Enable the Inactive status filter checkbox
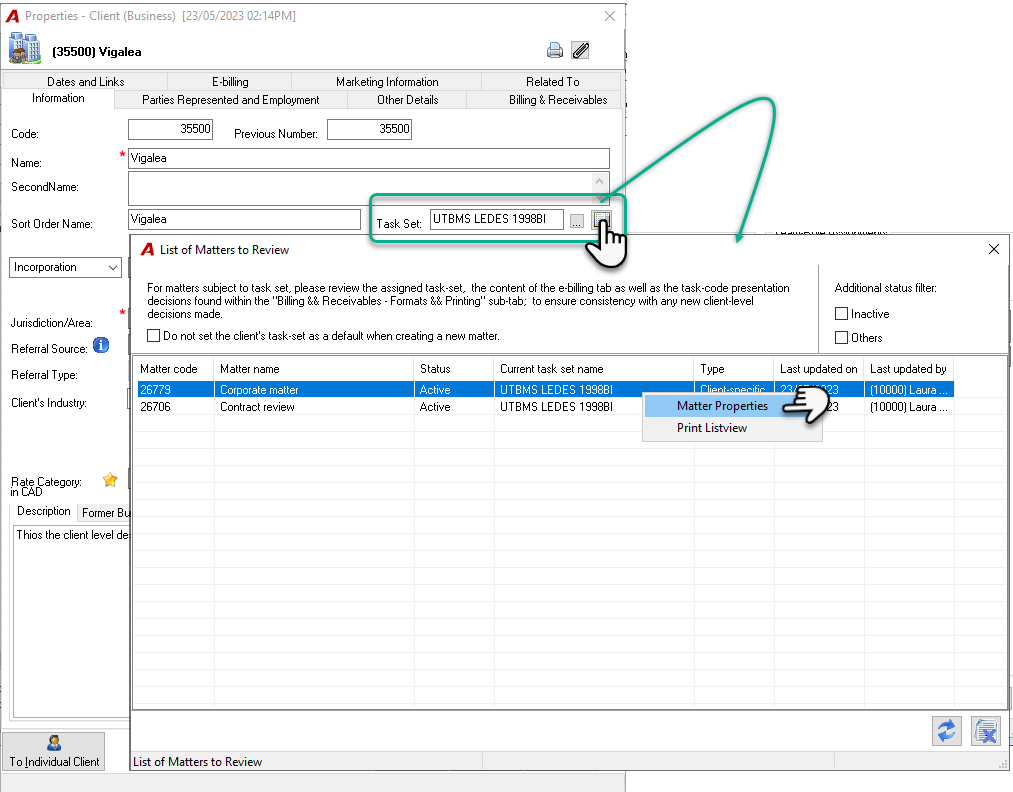 [841, 314]
